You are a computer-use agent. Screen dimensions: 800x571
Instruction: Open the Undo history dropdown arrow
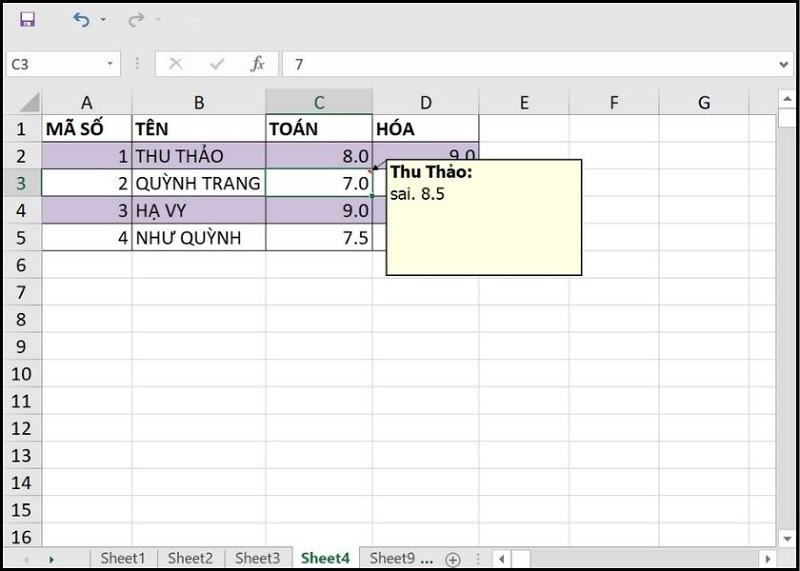tap(103, 21)
